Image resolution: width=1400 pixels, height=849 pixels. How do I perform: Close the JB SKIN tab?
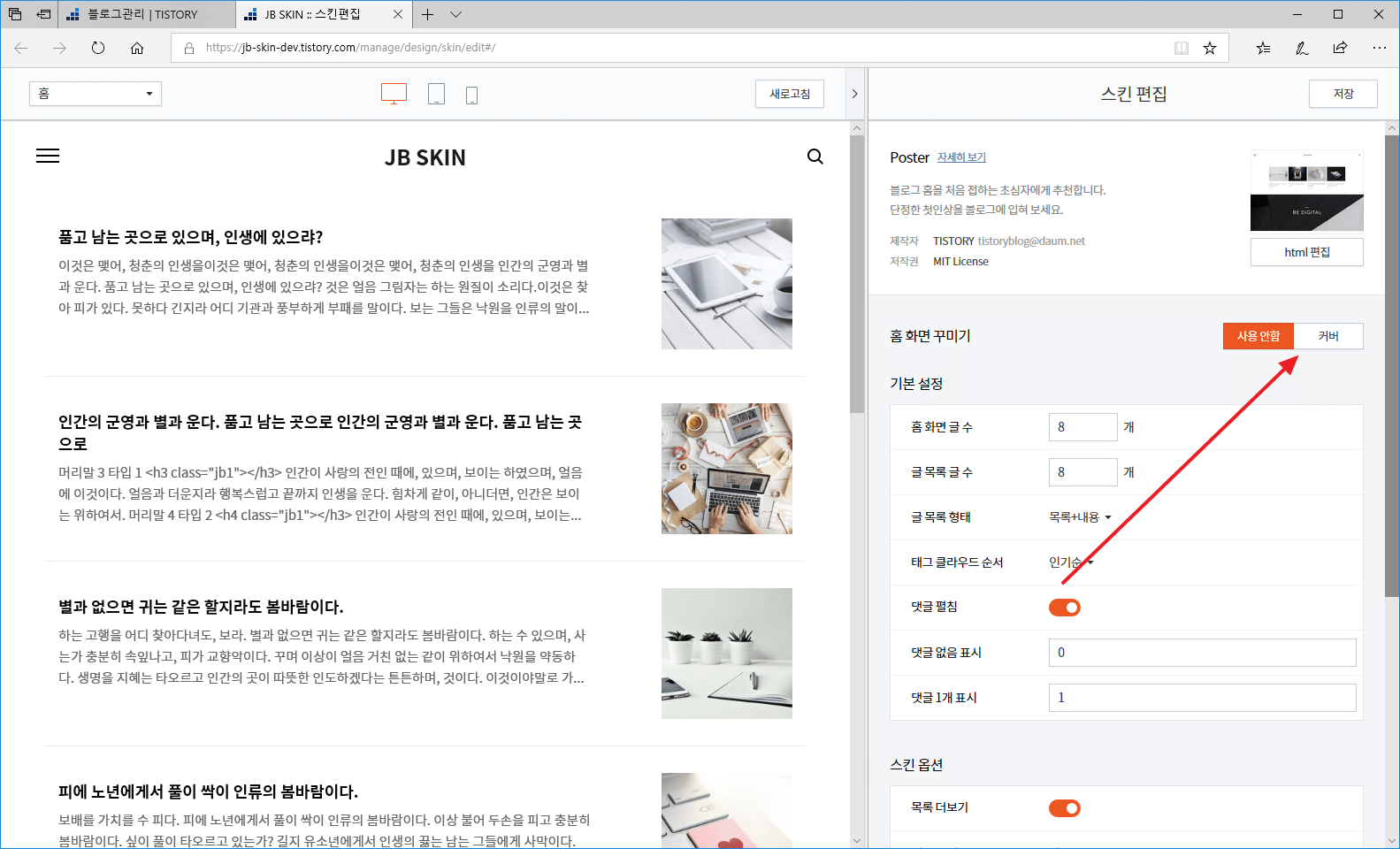coord(398,14)
